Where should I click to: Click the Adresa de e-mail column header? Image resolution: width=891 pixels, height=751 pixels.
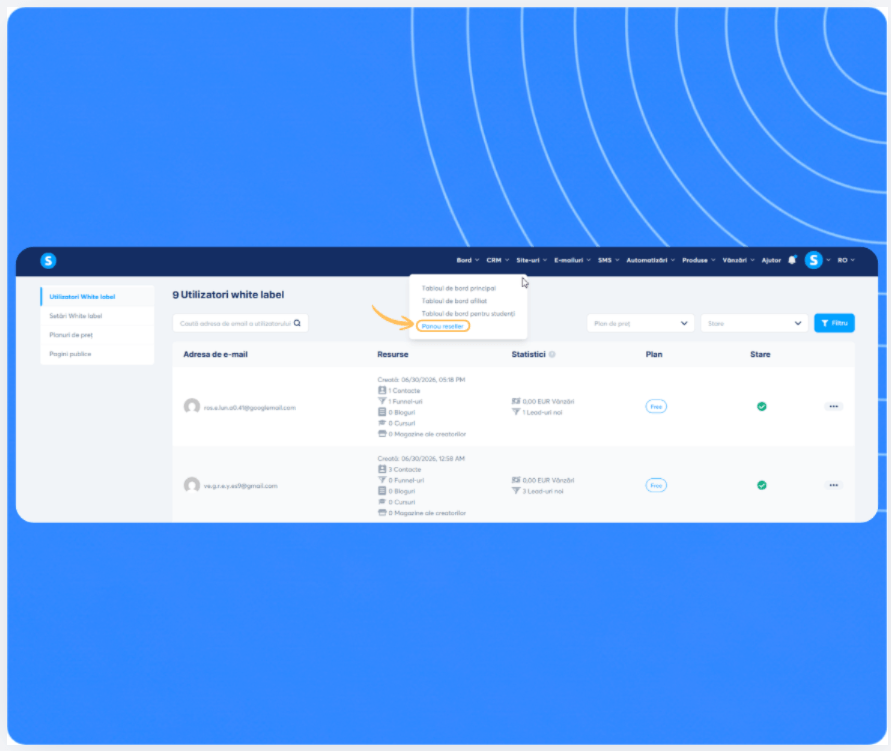pos(215,354)
